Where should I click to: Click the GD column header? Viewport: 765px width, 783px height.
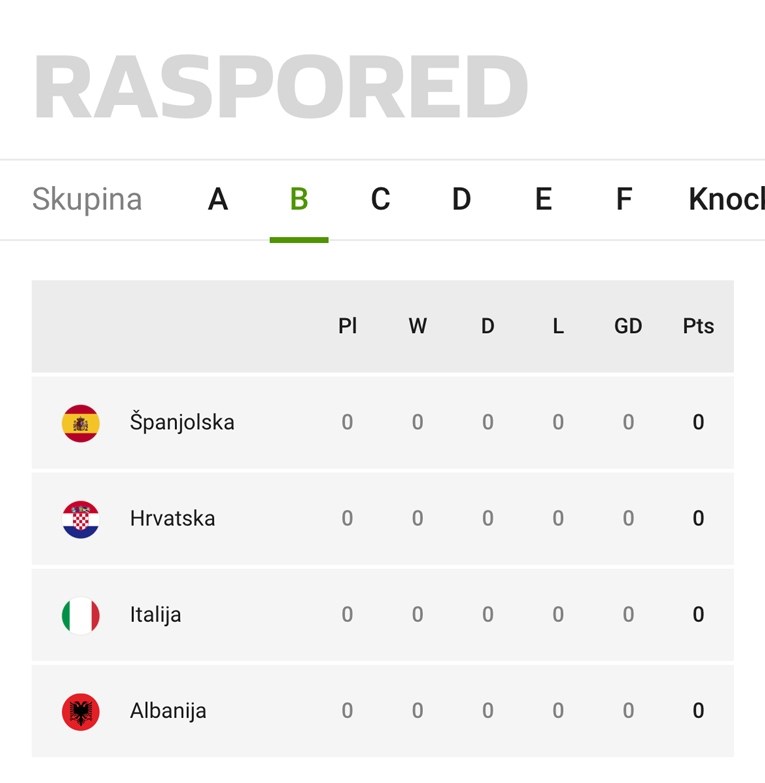pyautogui.click(x=628, y=326)
